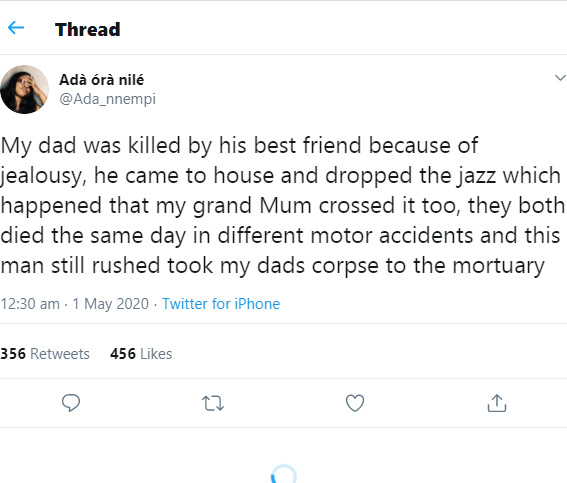Open Adà órà nilé's profile picture
The height and width of the screenshot is (483, 567).
coord(24,89)
